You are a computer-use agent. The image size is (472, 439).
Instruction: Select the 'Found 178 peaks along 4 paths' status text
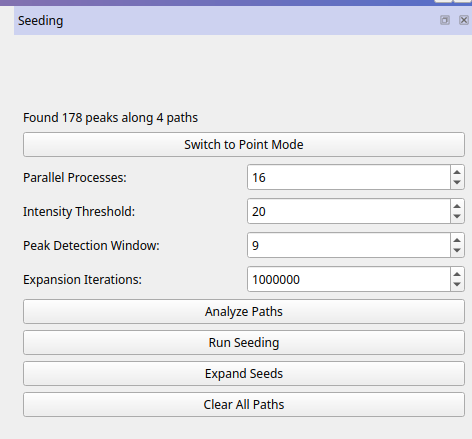[110, 118]
